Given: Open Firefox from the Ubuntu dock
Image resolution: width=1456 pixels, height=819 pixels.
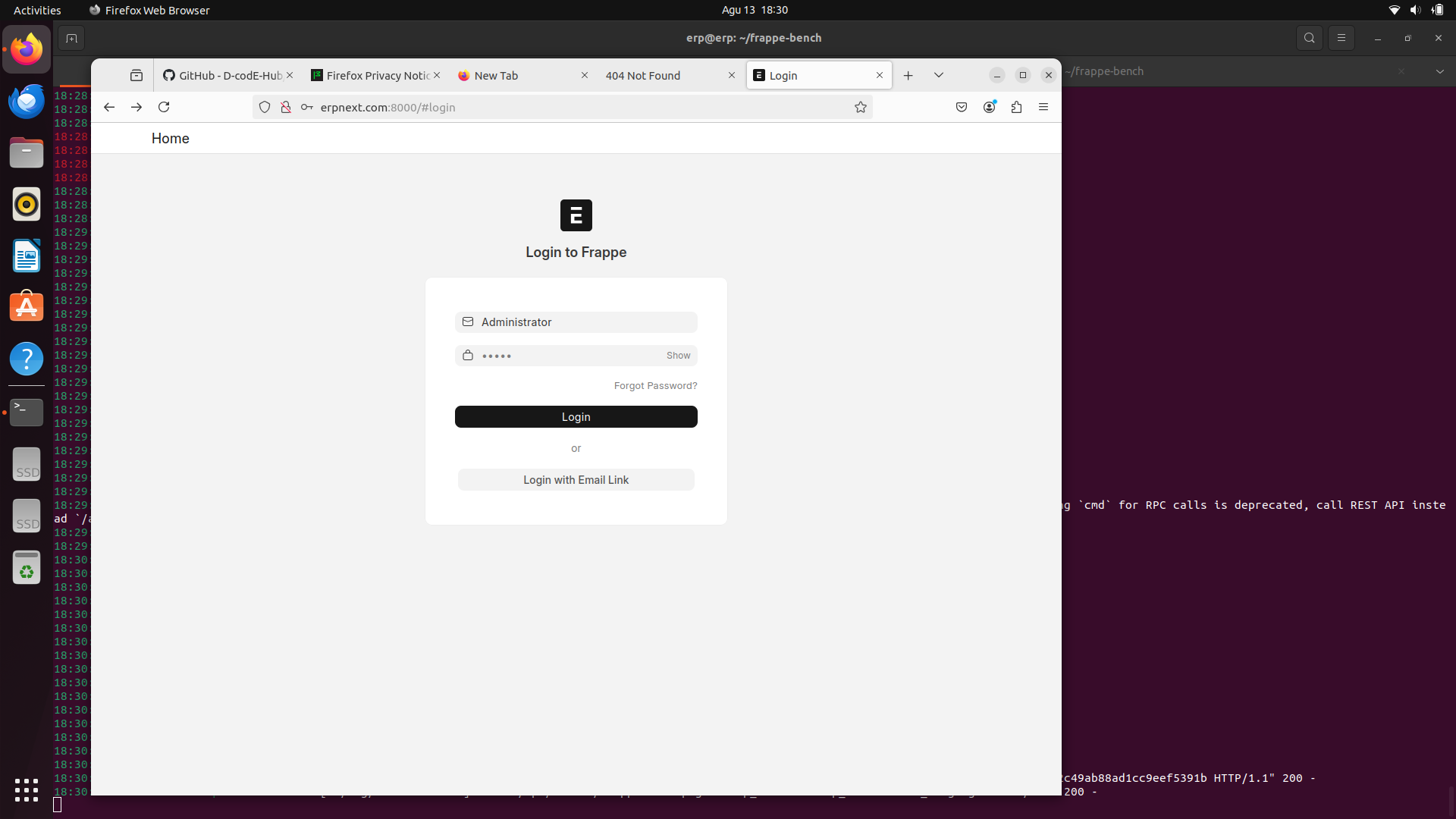Looking at the screenshot, I should pos(27,49).
